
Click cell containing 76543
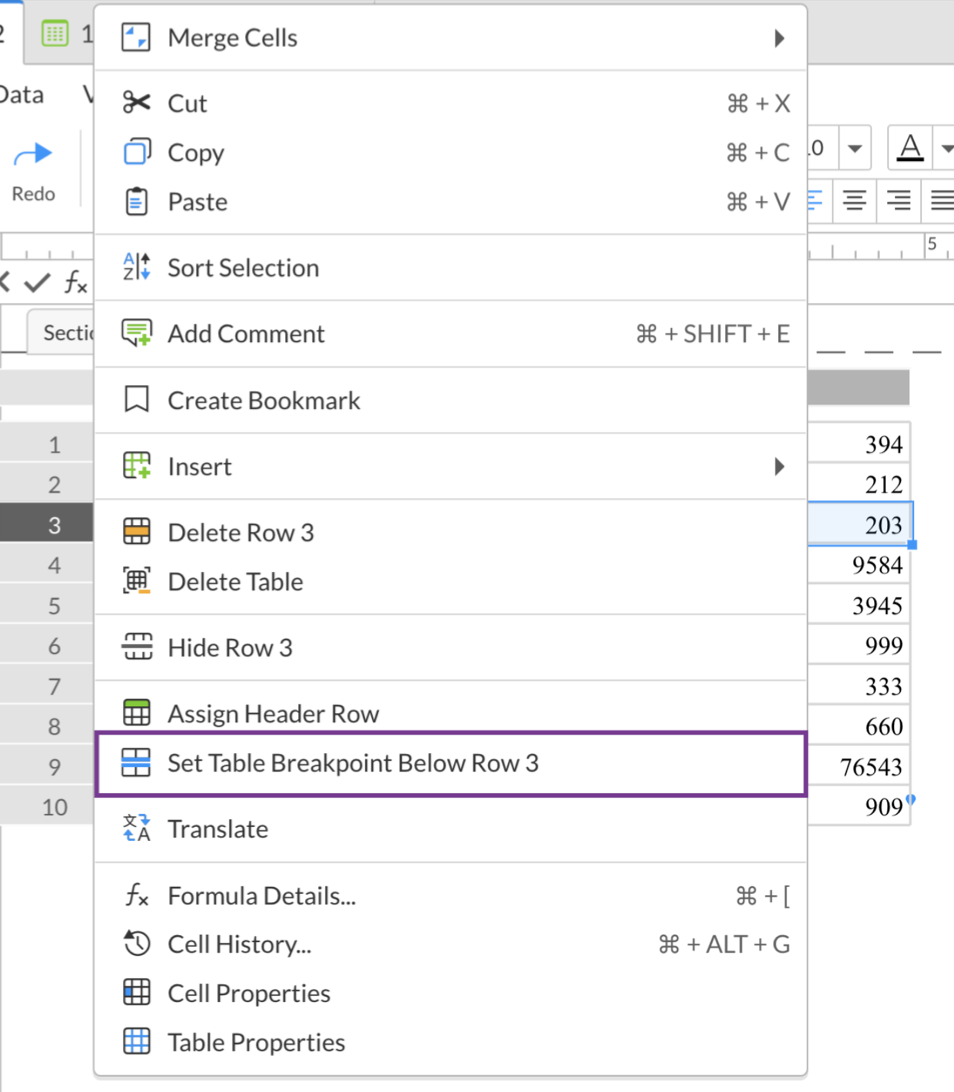[859, 767]
